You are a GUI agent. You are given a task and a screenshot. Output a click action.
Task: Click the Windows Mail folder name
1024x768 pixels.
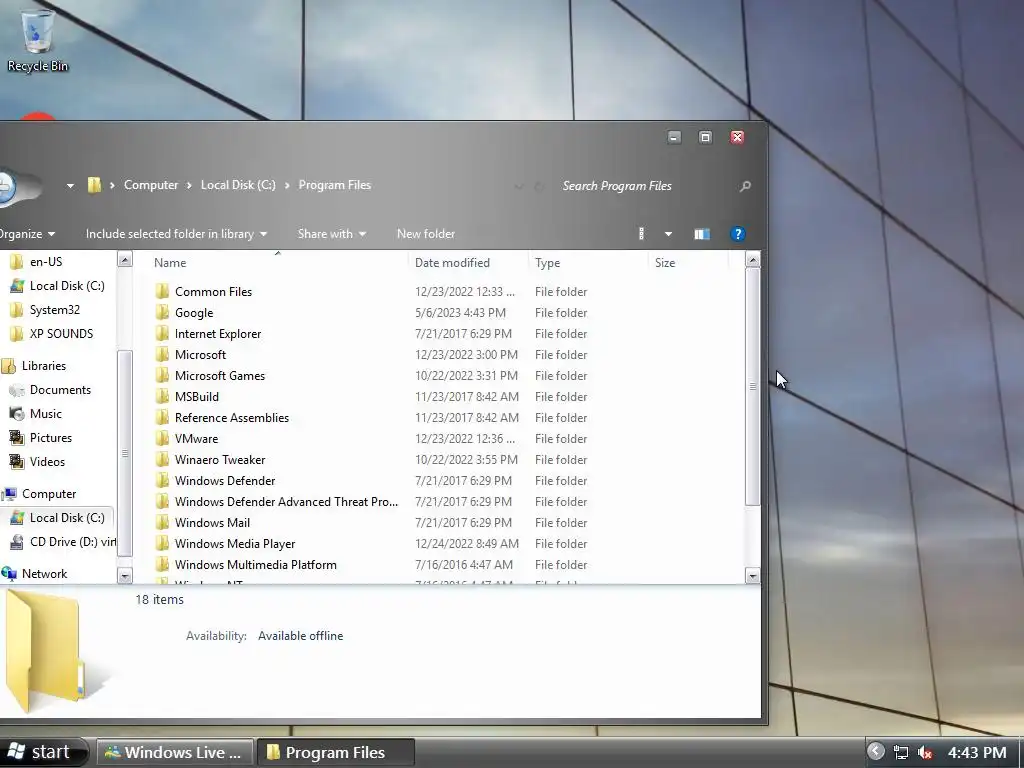212,522
